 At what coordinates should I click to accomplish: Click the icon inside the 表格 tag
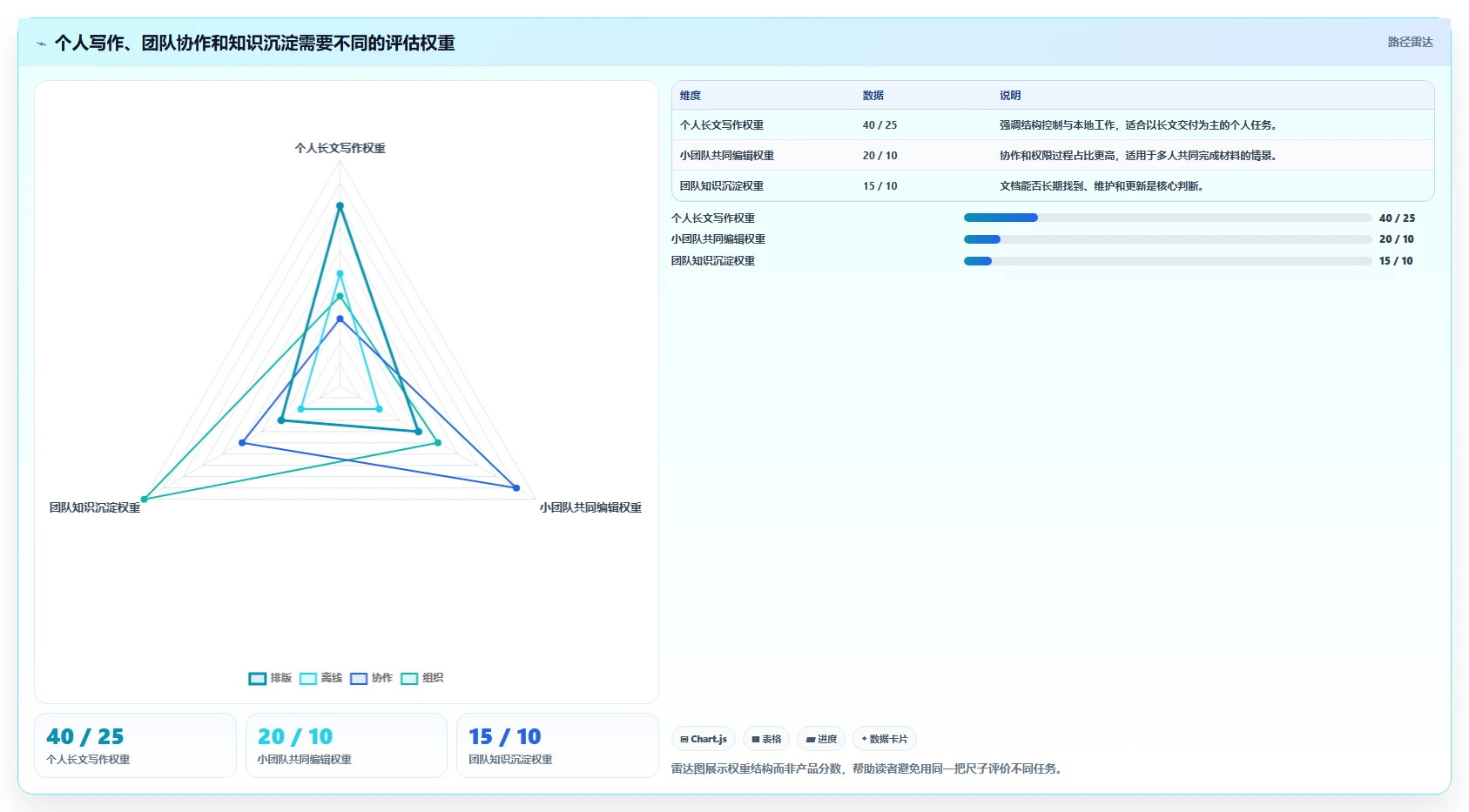[756, 739]
